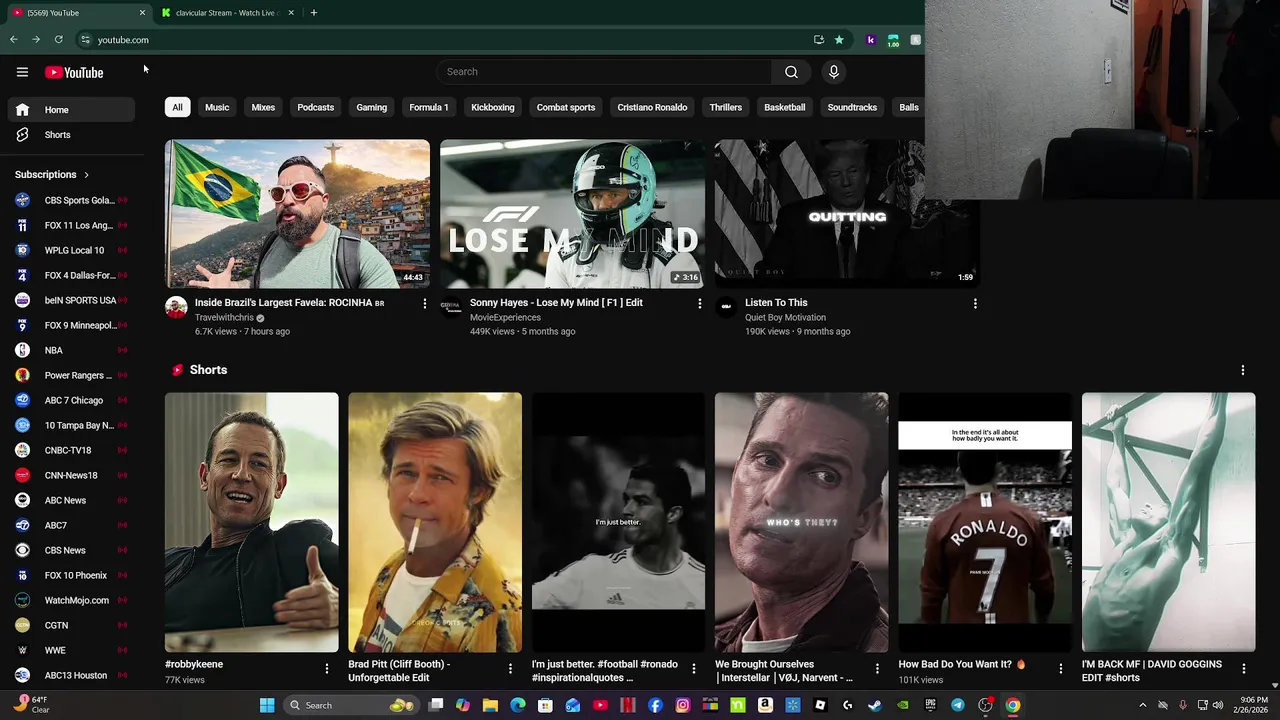The height and width of the screenshot is (720, 1280).
Task: Click the 64°F Clear weather widget
Action: point(30,705)
